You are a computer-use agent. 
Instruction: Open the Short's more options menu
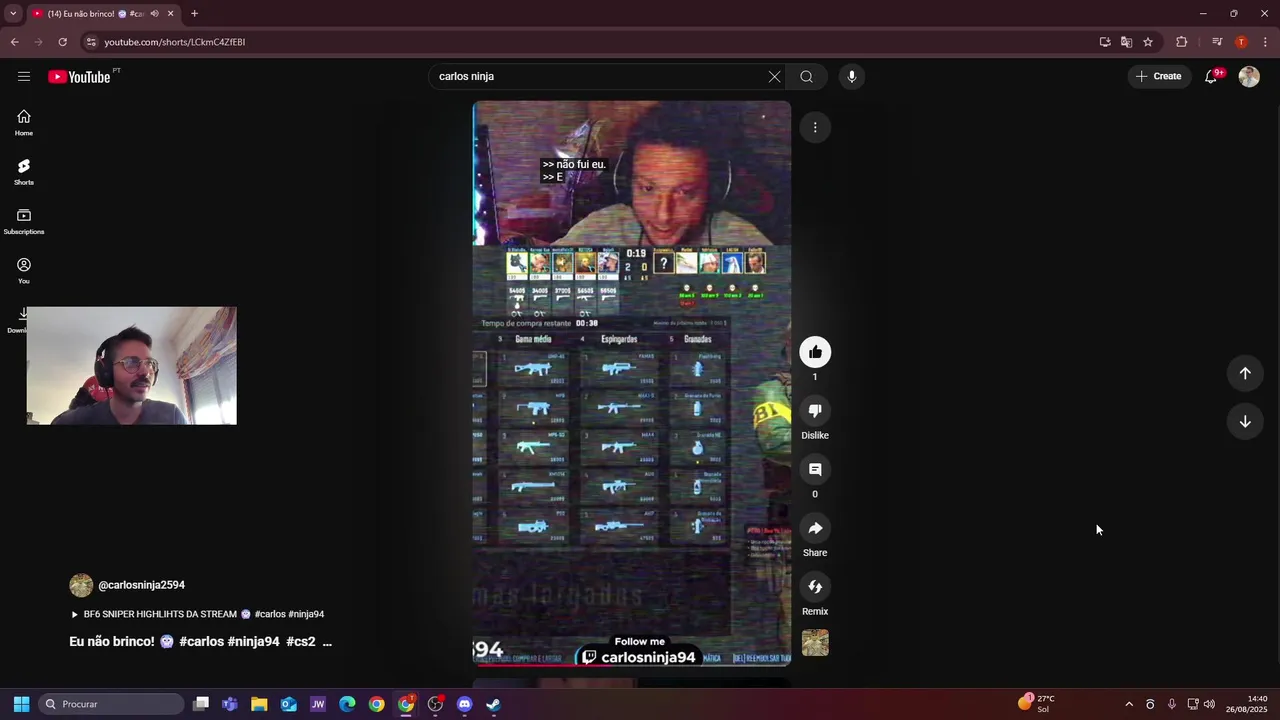point(815,127)
